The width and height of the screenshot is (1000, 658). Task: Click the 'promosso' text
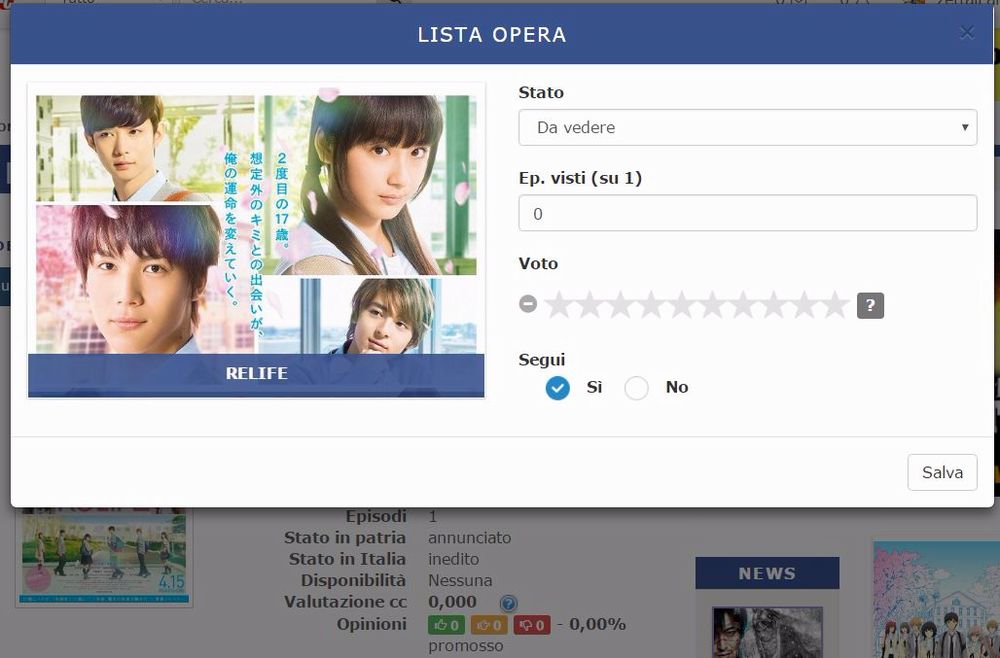466,646
